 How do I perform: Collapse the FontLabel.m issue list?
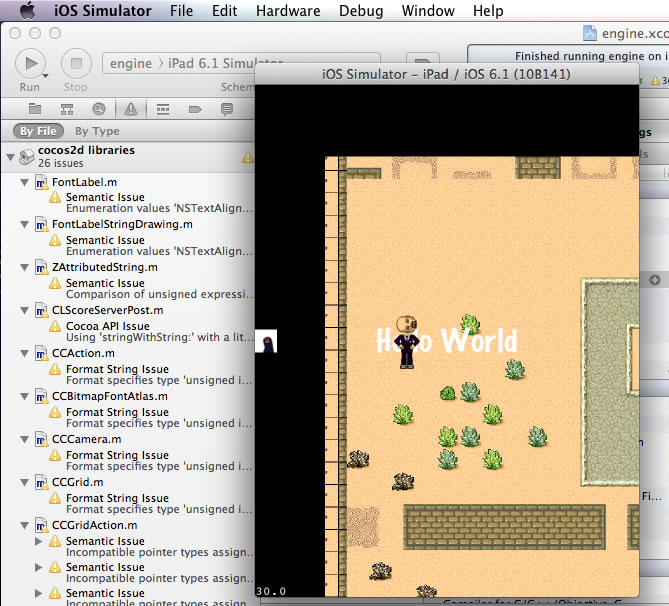coord(25,183)
